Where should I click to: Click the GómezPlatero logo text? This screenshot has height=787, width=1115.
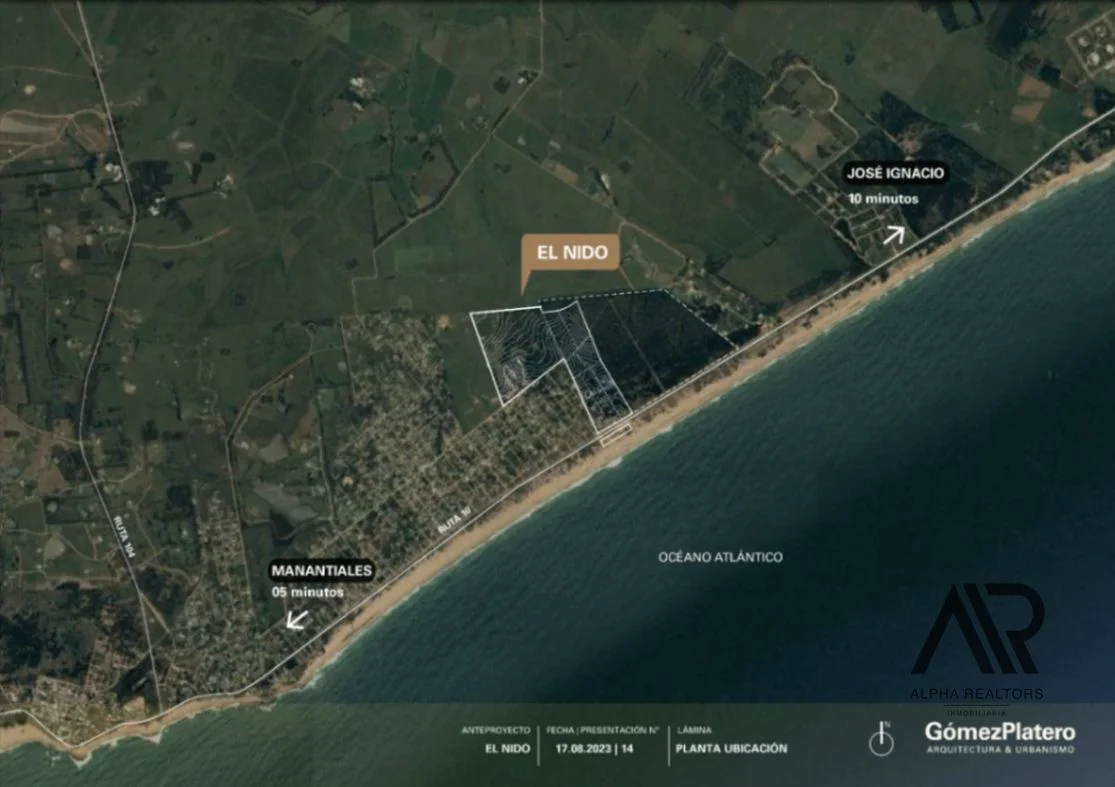pos(999,732)
